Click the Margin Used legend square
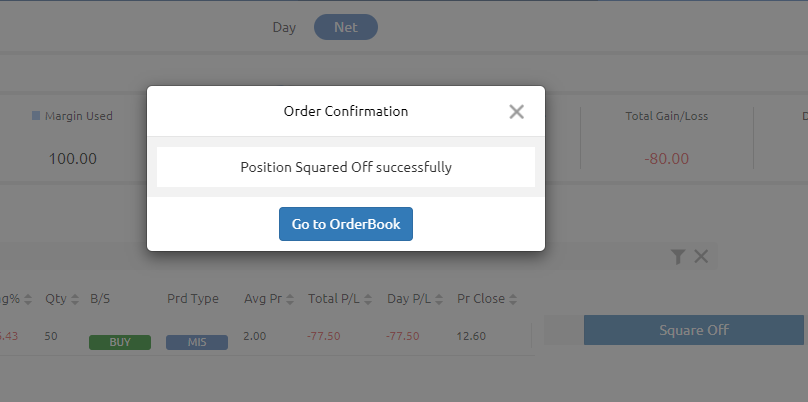Screen dimensions: 808x402 coord(36,115)
